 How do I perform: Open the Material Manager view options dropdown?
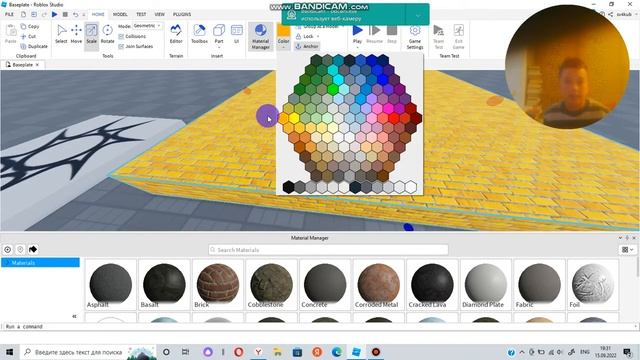(627, 249)
